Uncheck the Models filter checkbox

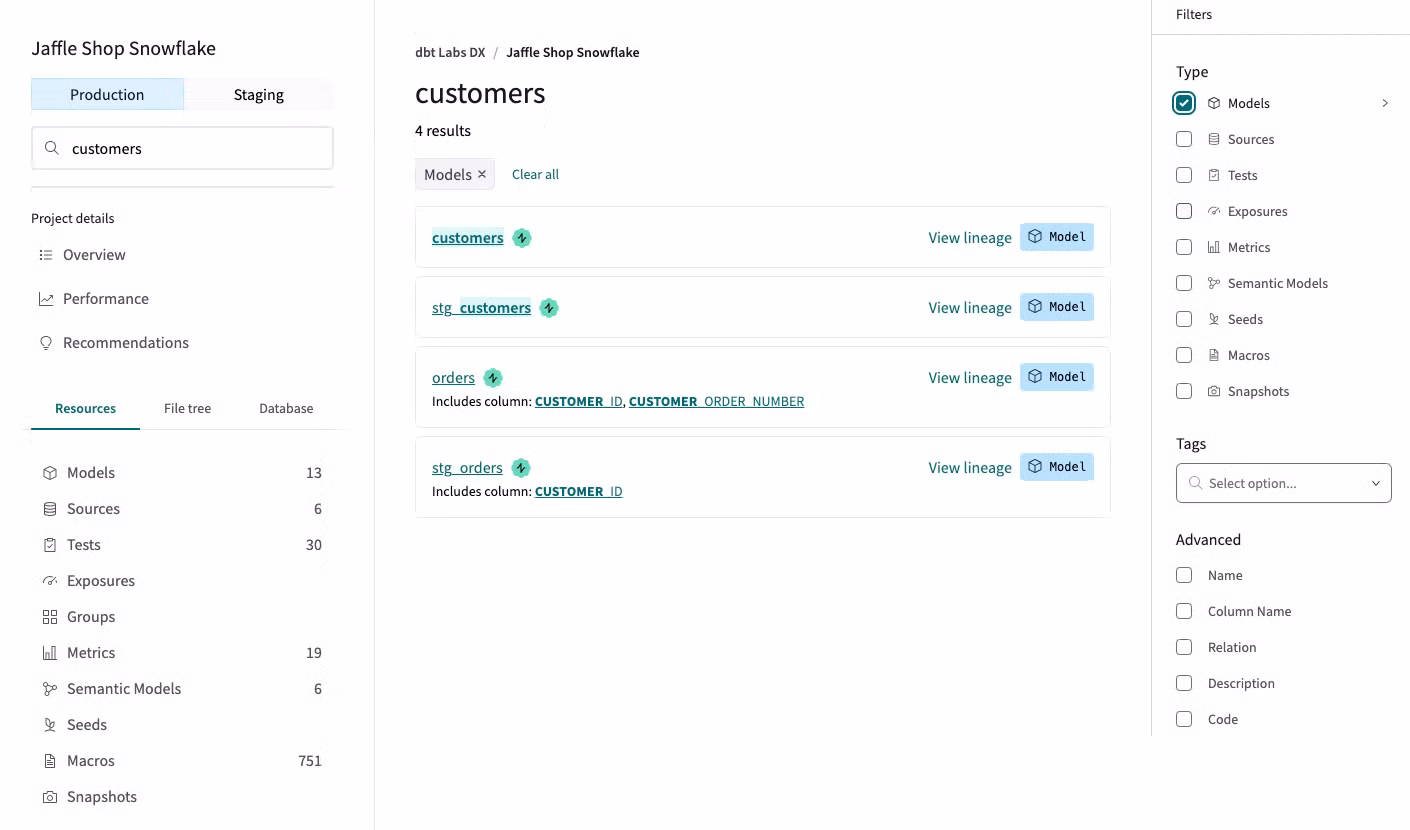[x=1184, y=102]
